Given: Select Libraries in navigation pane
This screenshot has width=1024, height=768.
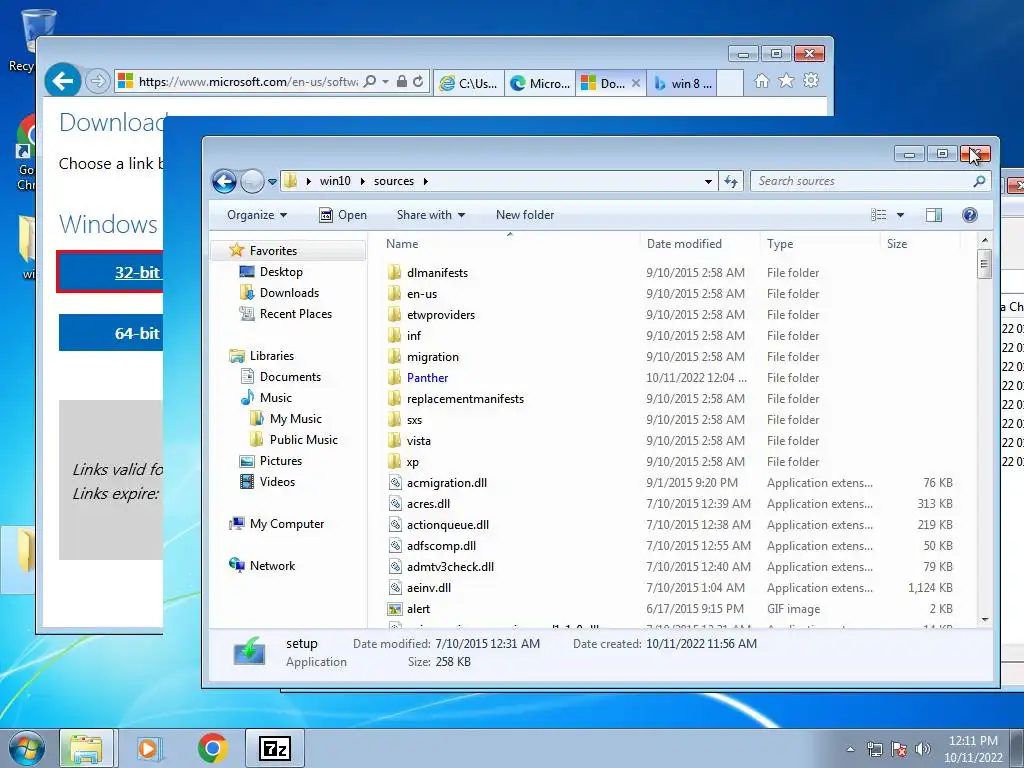Looking at the screenshot, I should coord(272,356).
